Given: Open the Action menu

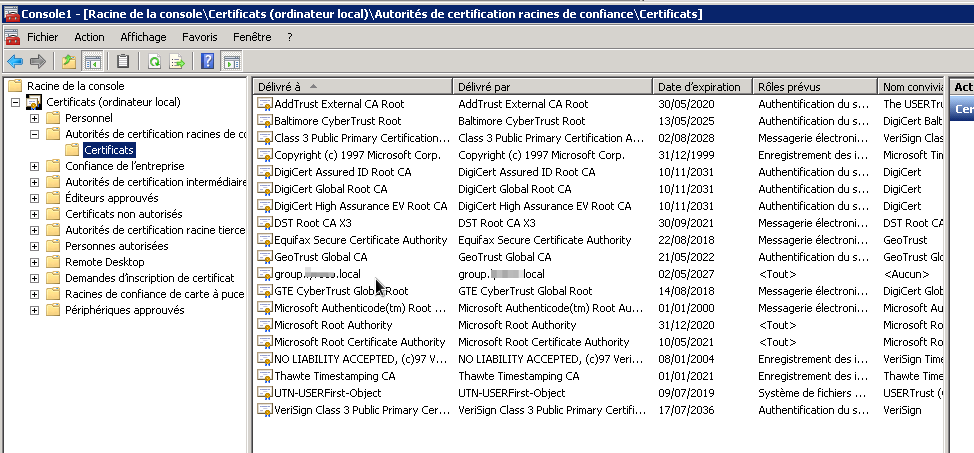Looking at the screenshot, I should tap(89, 37).
